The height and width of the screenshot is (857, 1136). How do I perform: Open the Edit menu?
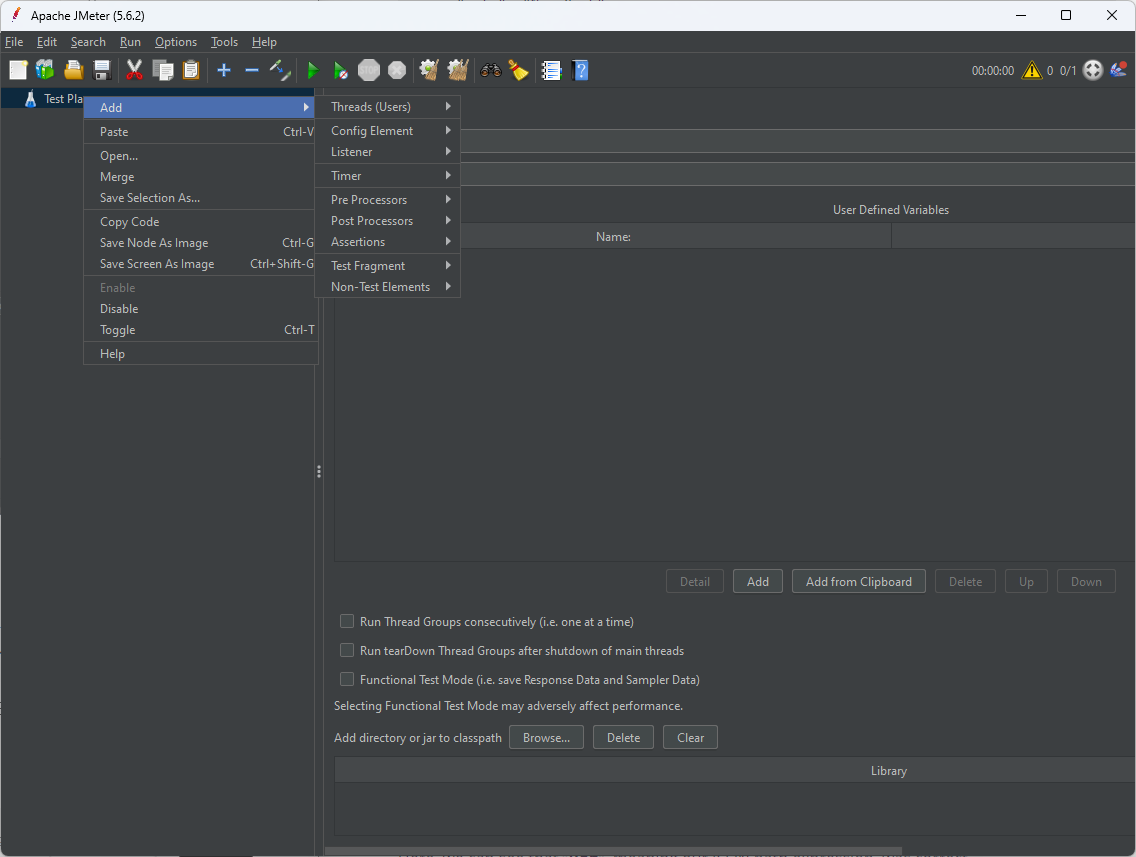coord(47,42)
